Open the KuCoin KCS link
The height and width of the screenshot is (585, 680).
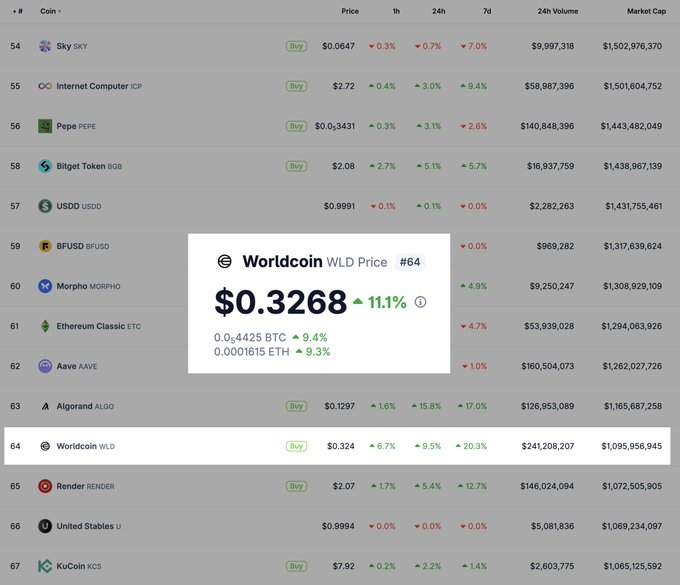(x=79, y=566)
